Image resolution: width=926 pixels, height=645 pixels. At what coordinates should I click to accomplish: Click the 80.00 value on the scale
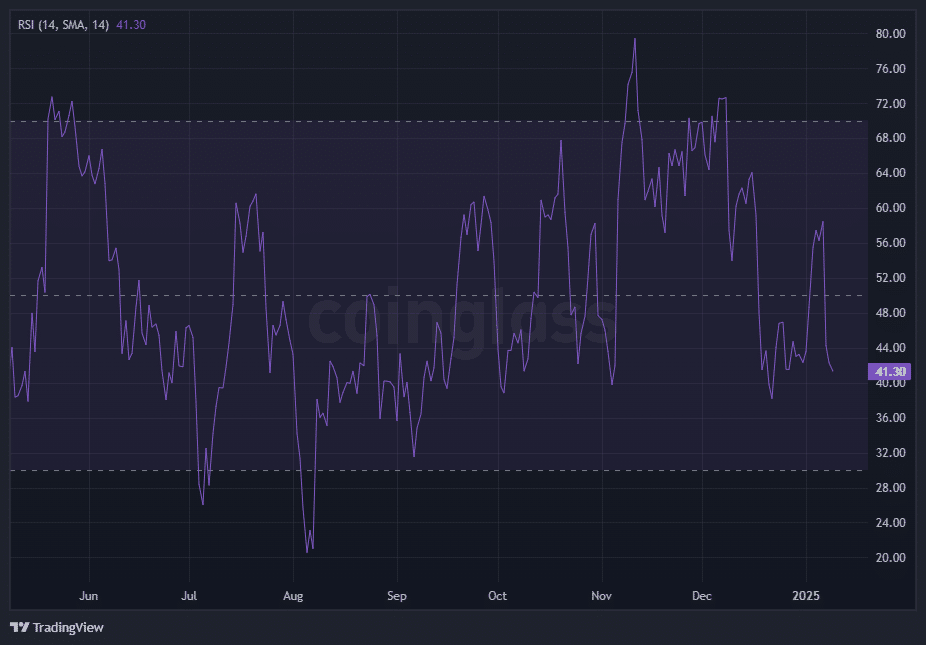[x=890, y=34]
